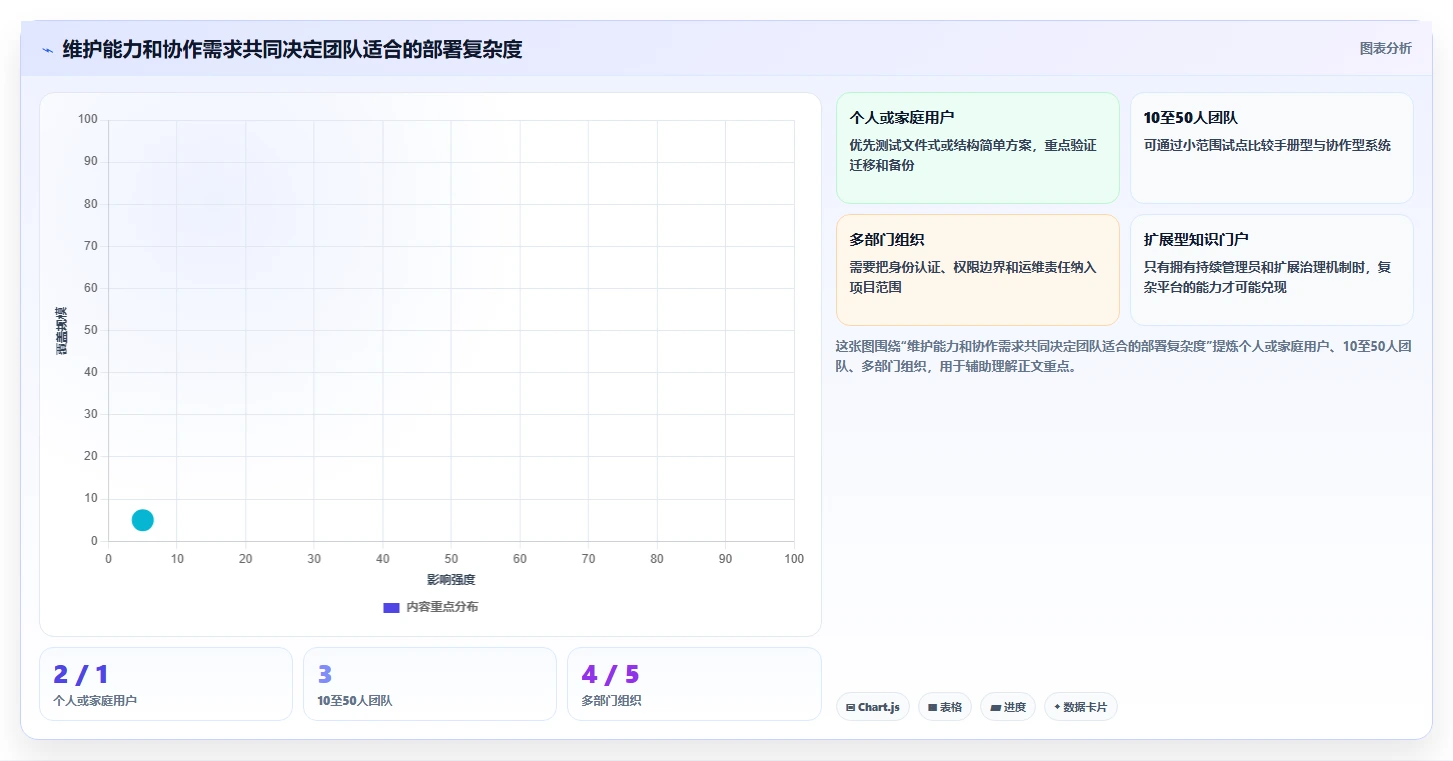Toggle the 内容重点分布 legend swatch
This screenshot has height=761, width=1453.
point(392,607)
